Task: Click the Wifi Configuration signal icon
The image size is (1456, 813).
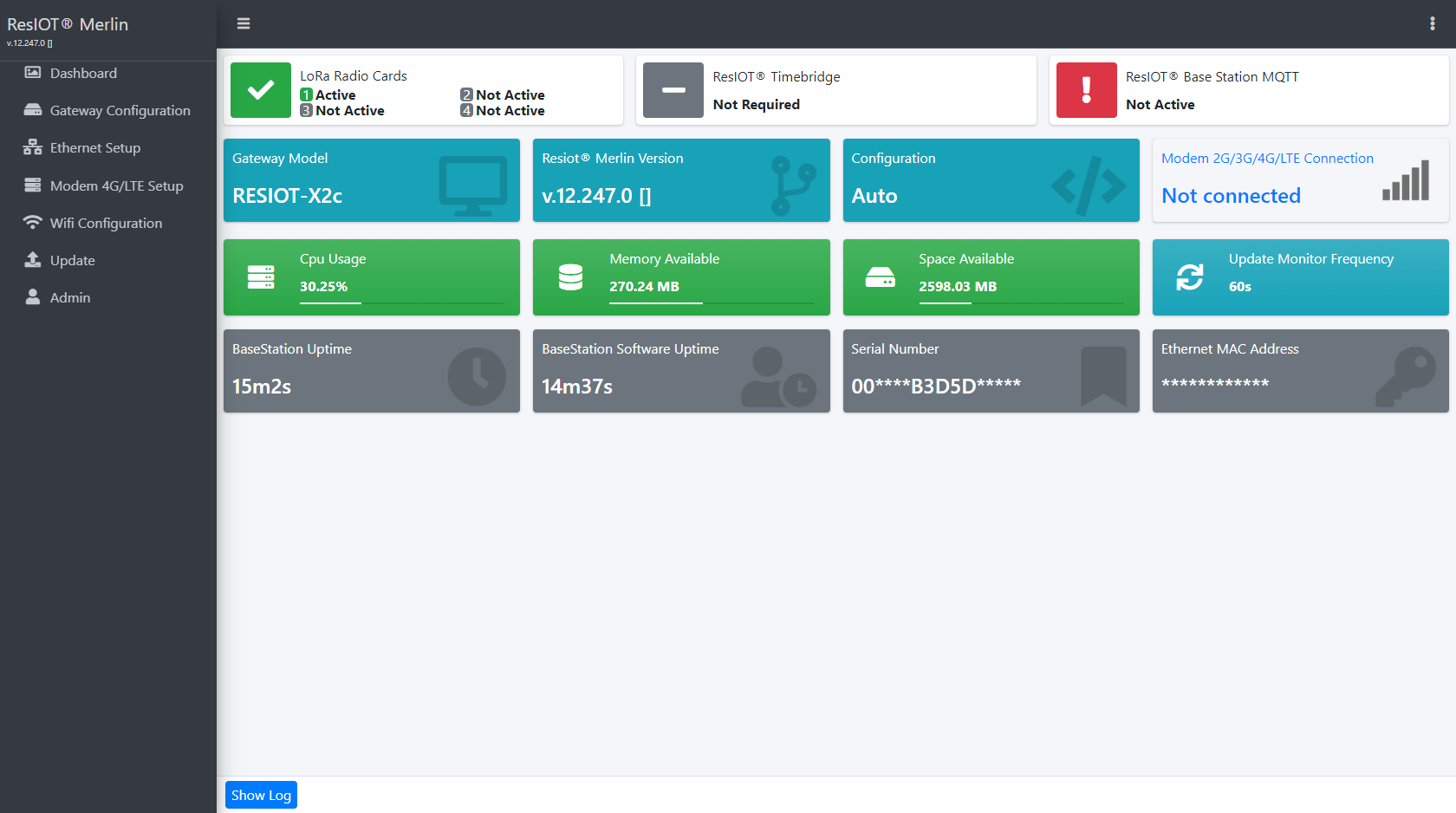Action: pos(33,223)
